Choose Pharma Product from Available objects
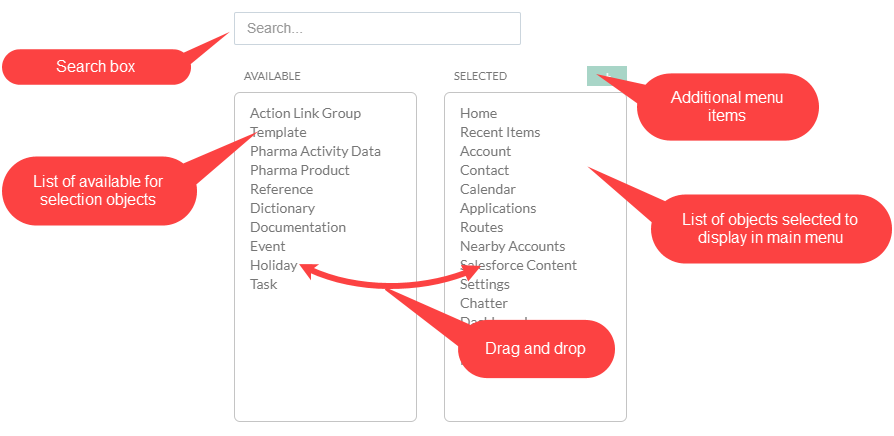The height and width of the screenshot is (436, 894). coord(299,170)
